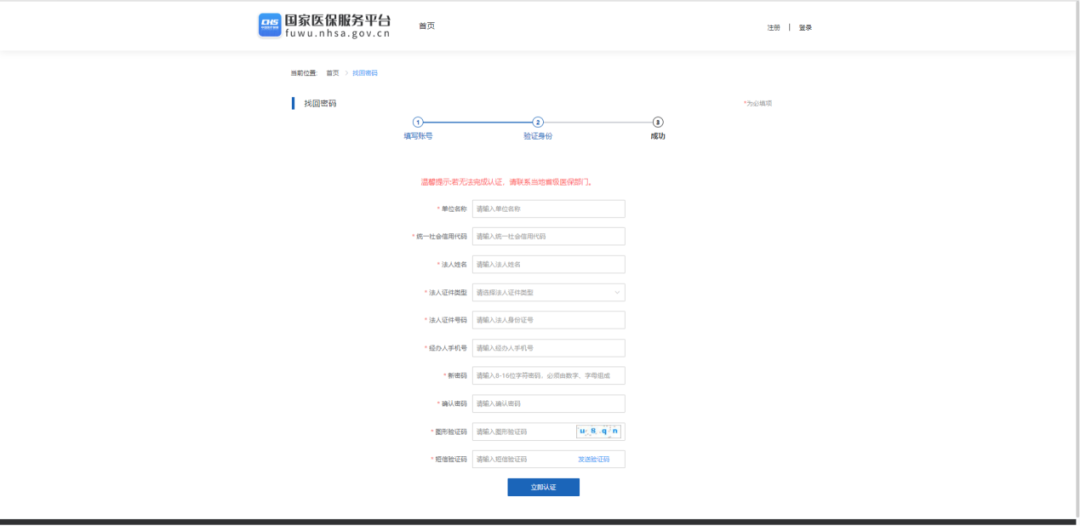Click the step 2 circle 验证身份
The width and height of the screenshot is (1080, 526).
[x=538, y=122]
